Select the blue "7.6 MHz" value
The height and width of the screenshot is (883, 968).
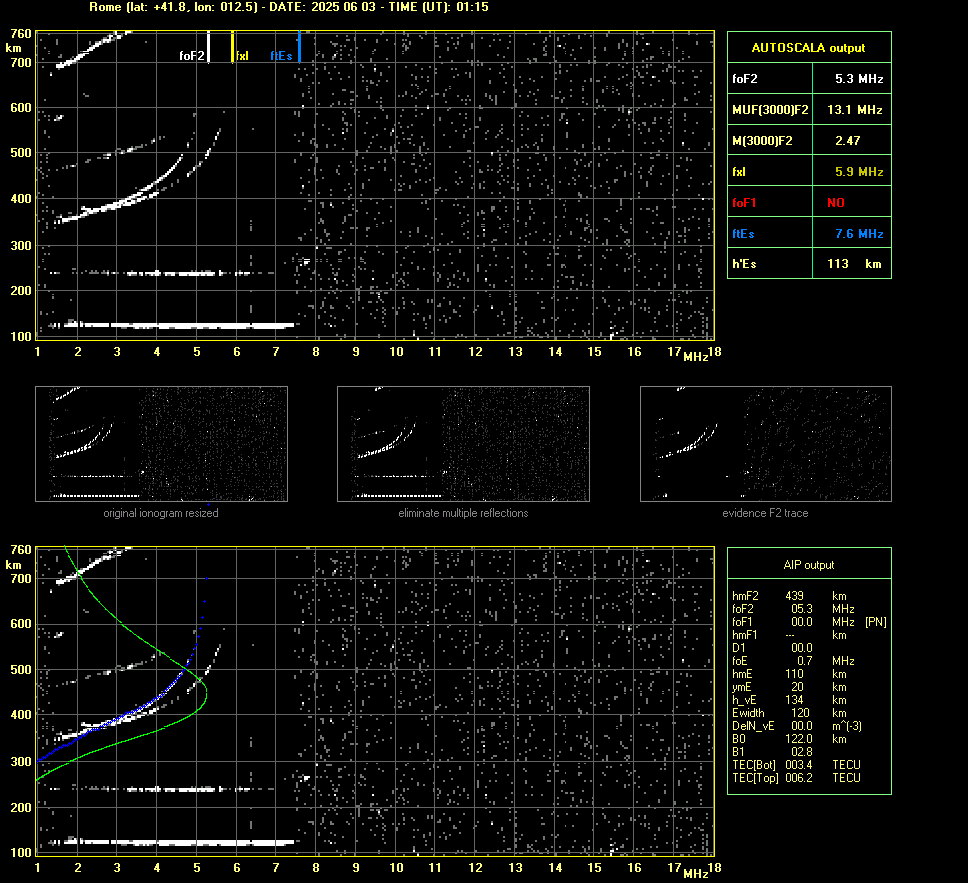click(859, 233)
